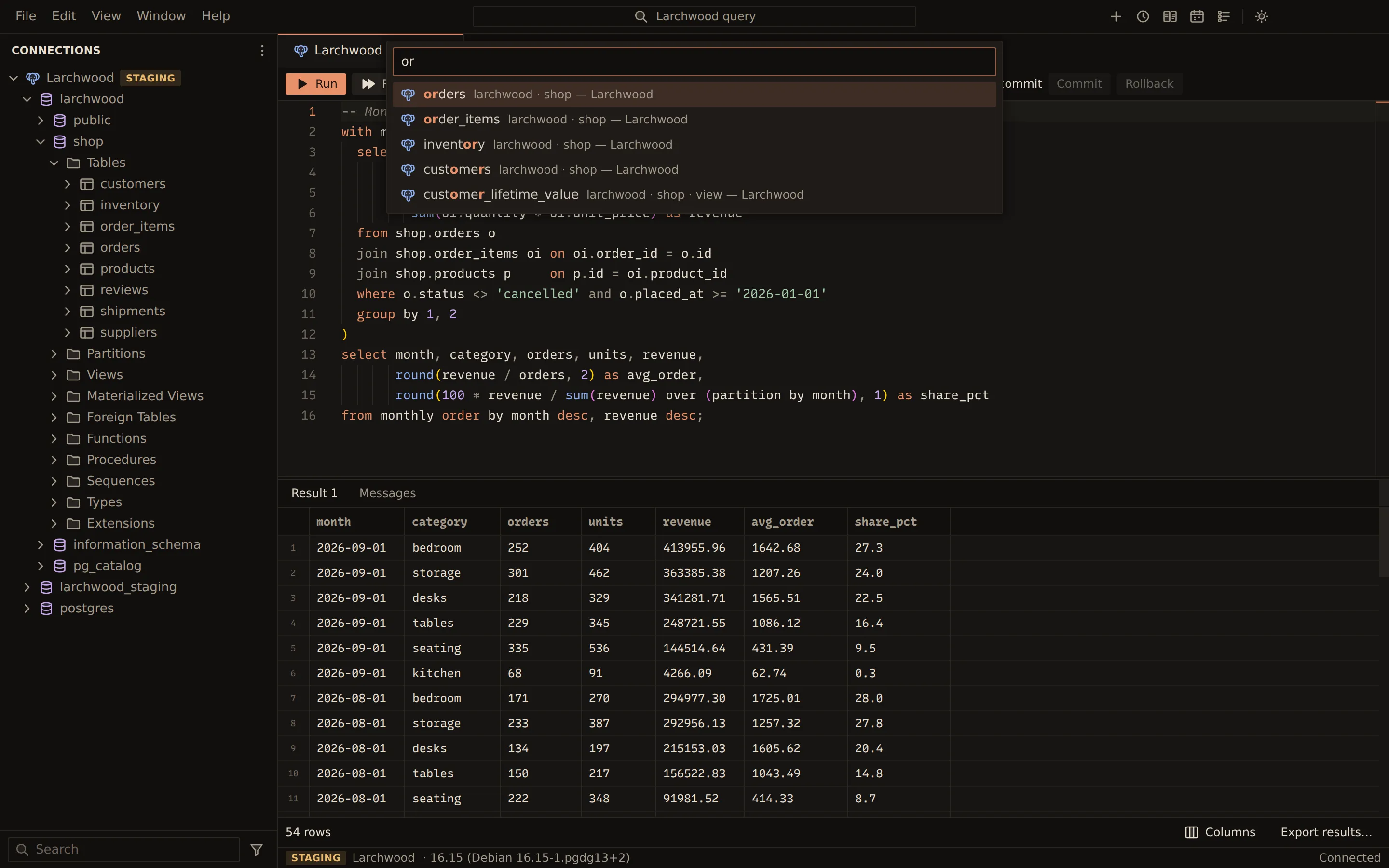Click the results pane vertical scrollbar
This screenshot has height=868, width=1389.
pyautogui.click(x=1384, y=542)
